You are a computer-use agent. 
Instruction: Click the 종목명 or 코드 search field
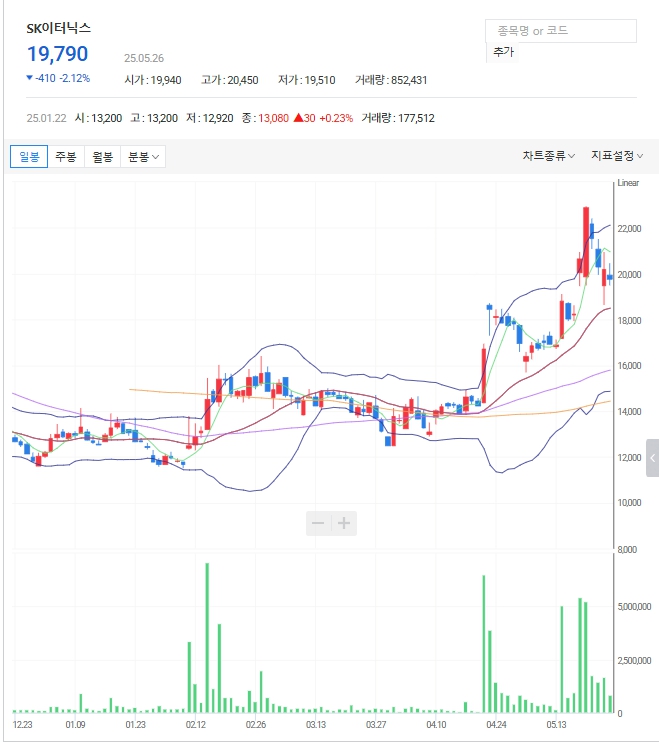pos(561,31)
